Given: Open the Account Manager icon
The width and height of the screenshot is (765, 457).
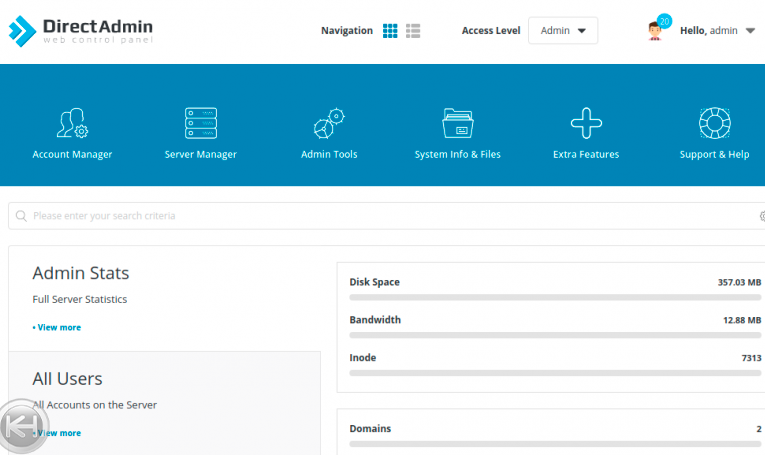Looking at the screenshot, I should [72, 124].
